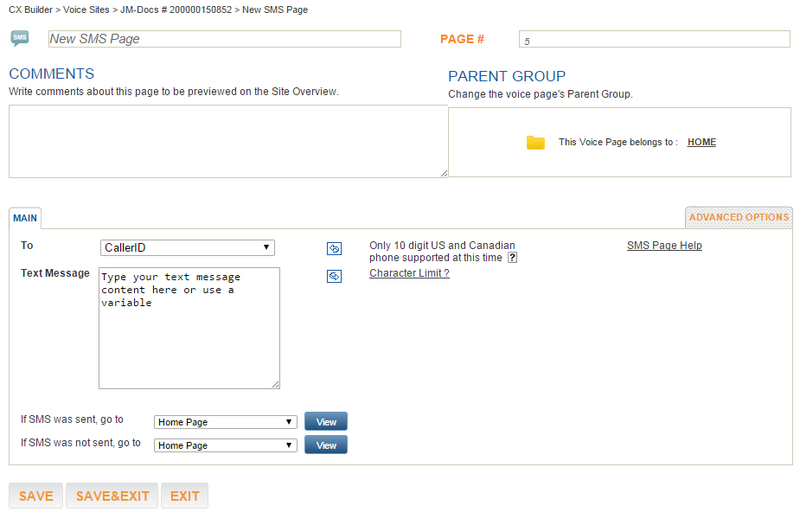
Task: Open the Character Limit link
Action: pos(409,273)
